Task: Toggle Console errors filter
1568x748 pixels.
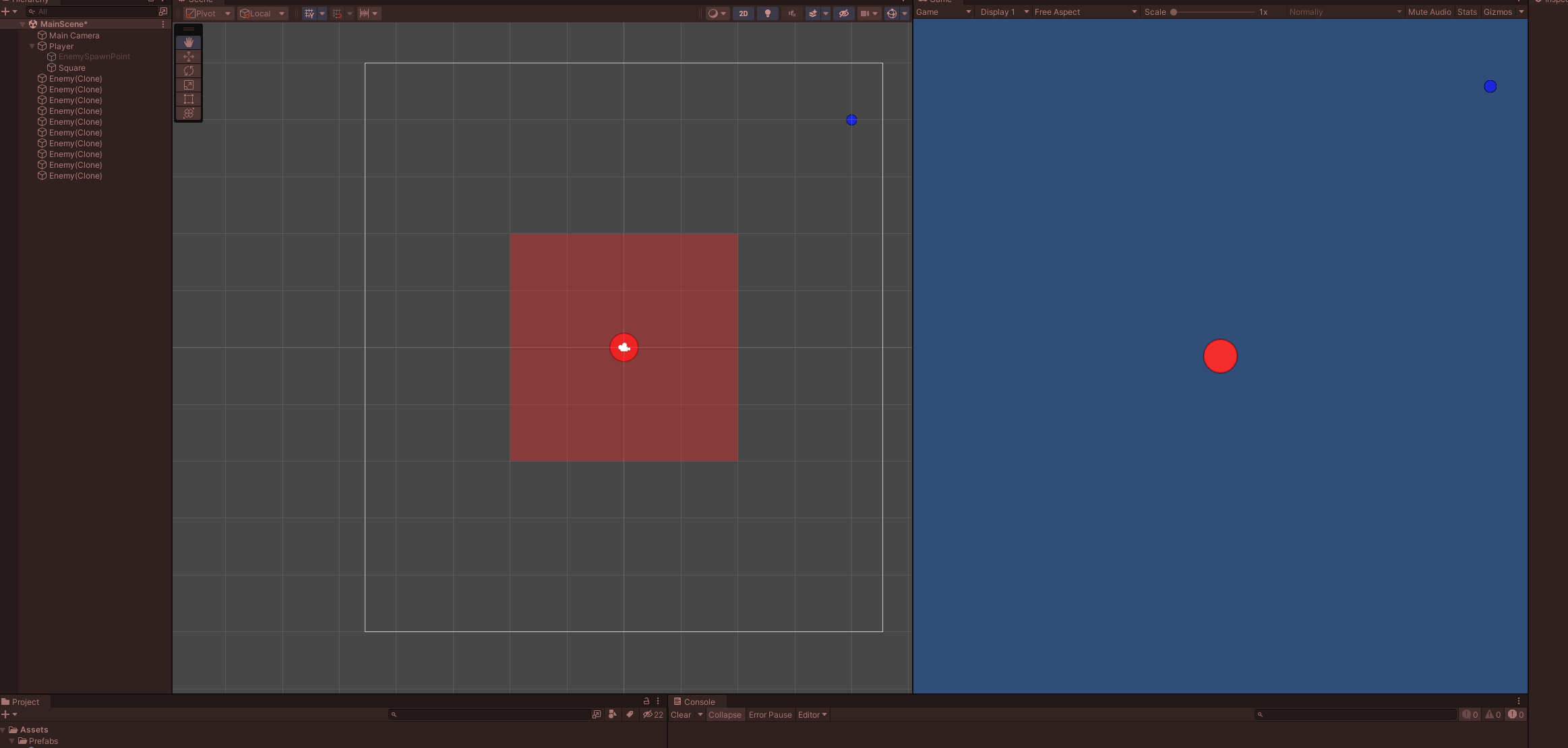Action: point(1516,714)
